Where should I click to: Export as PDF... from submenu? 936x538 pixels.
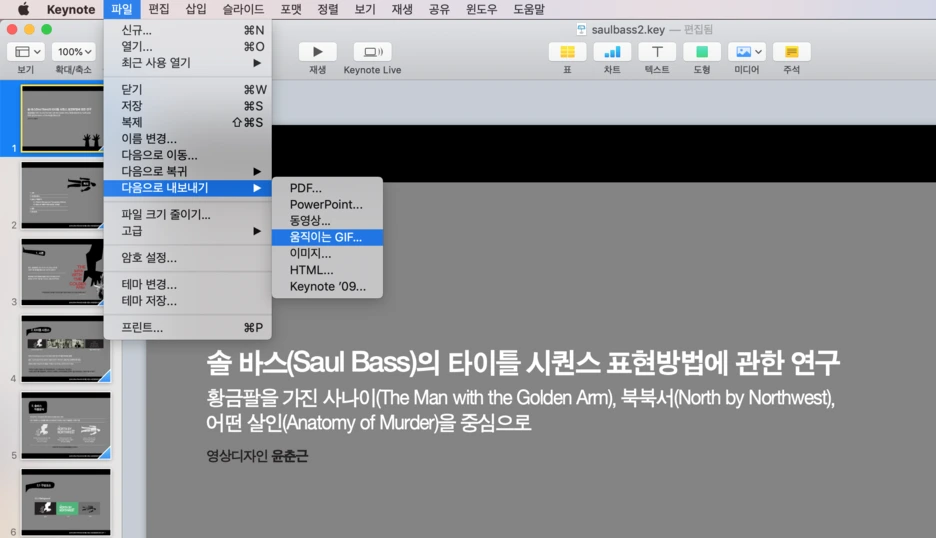(x=327, y=188)
